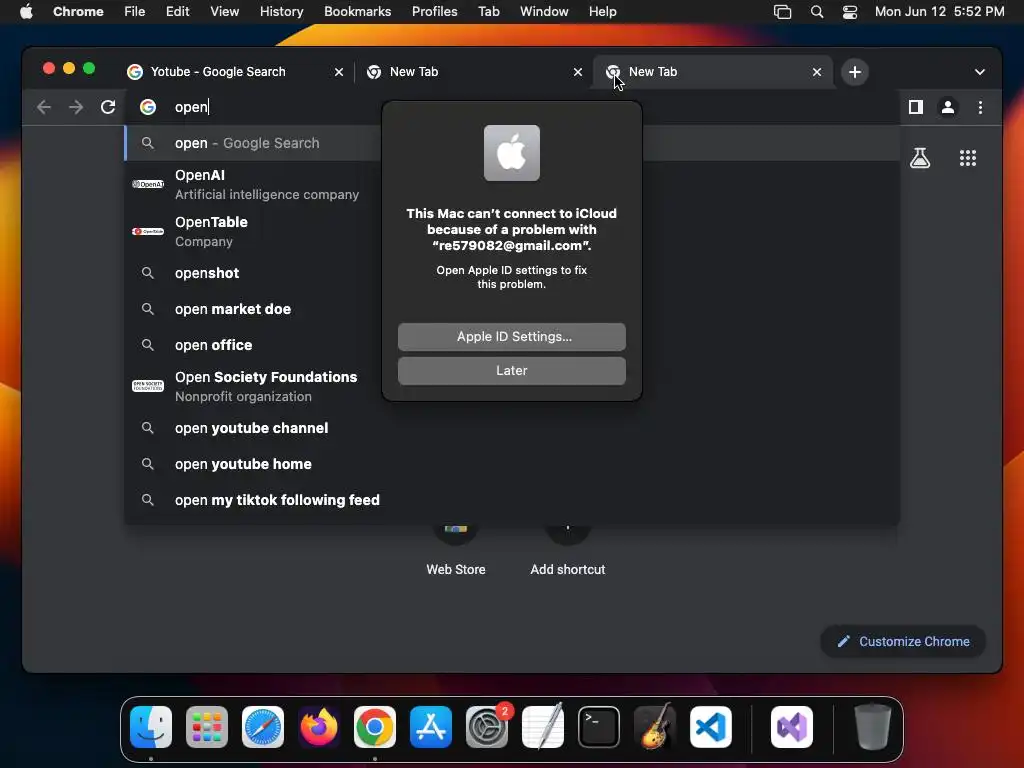The image size is (1024, 768).
Task: Open Launchpad from the Dock
Action: (x=207, y=727)
